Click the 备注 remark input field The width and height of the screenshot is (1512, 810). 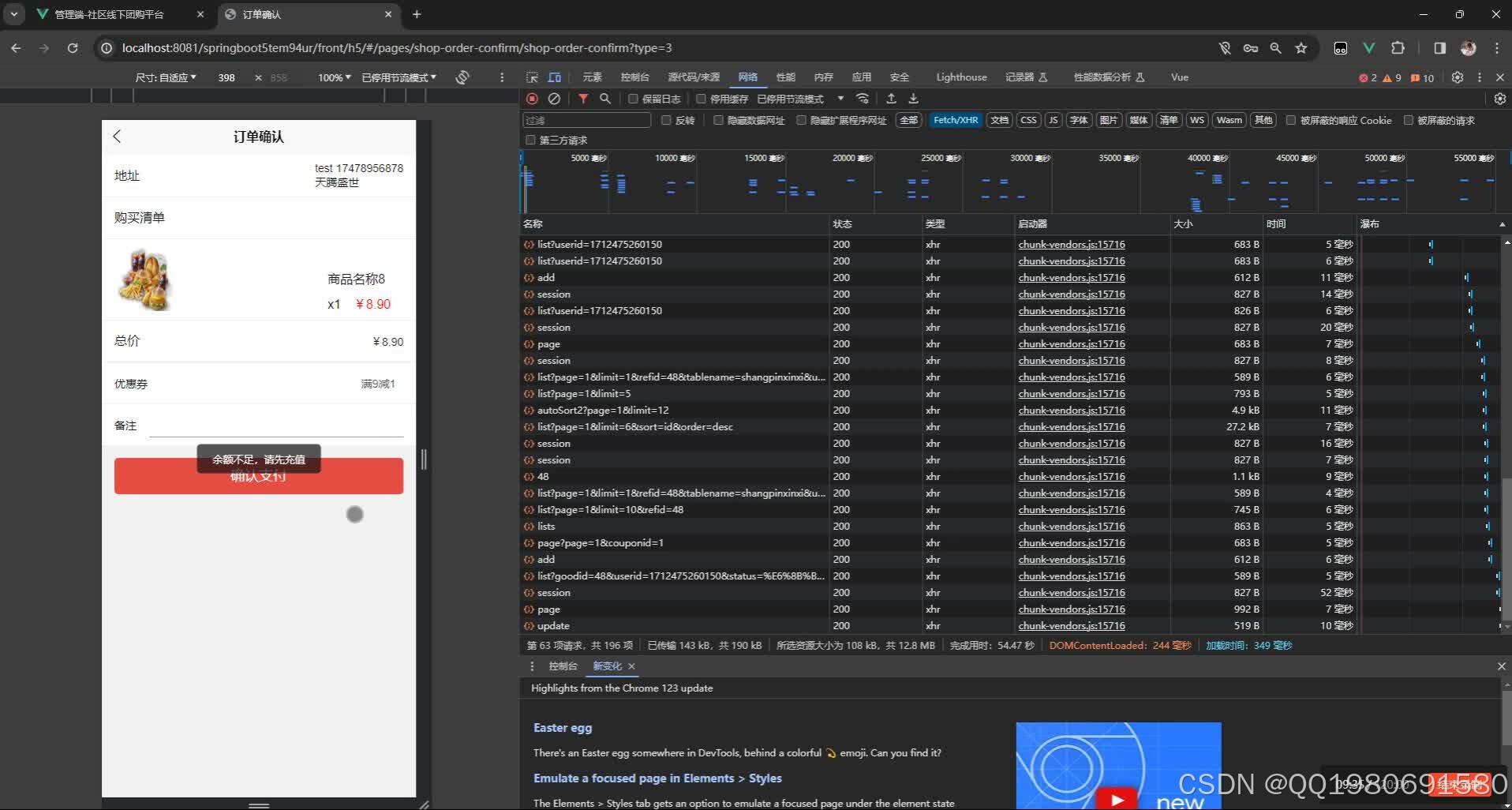tap(276, 426)
